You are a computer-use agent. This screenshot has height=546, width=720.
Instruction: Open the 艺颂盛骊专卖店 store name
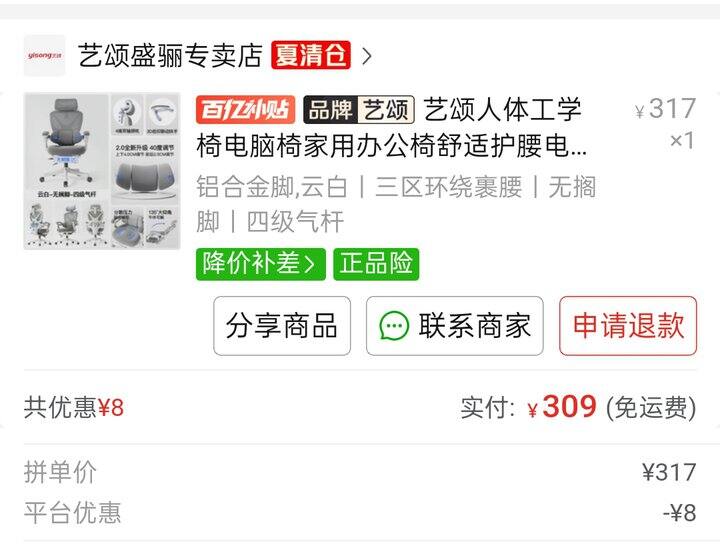pos(170,56)
